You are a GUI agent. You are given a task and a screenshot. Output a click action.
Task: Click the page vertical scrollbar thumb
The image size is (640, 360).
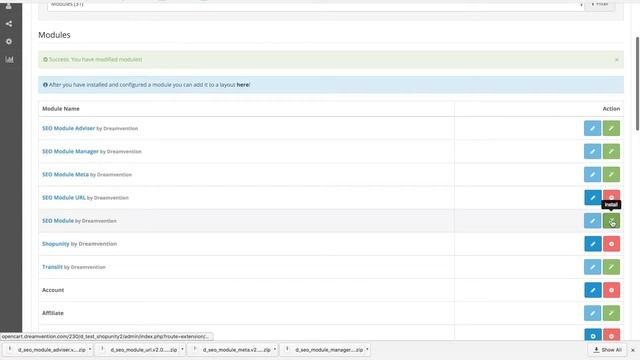point(637,84)
